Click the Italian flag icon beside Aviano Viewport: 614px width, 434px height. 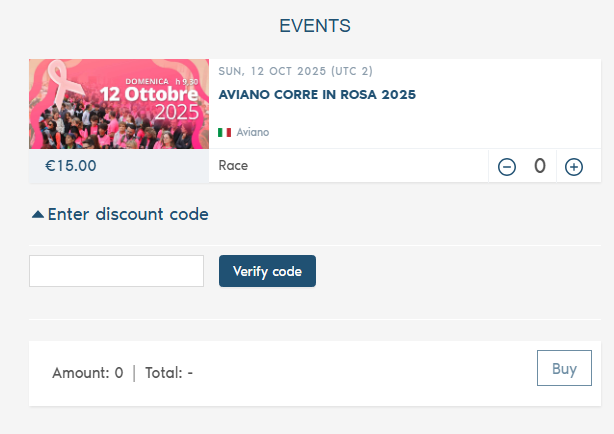tap(224, 132)
